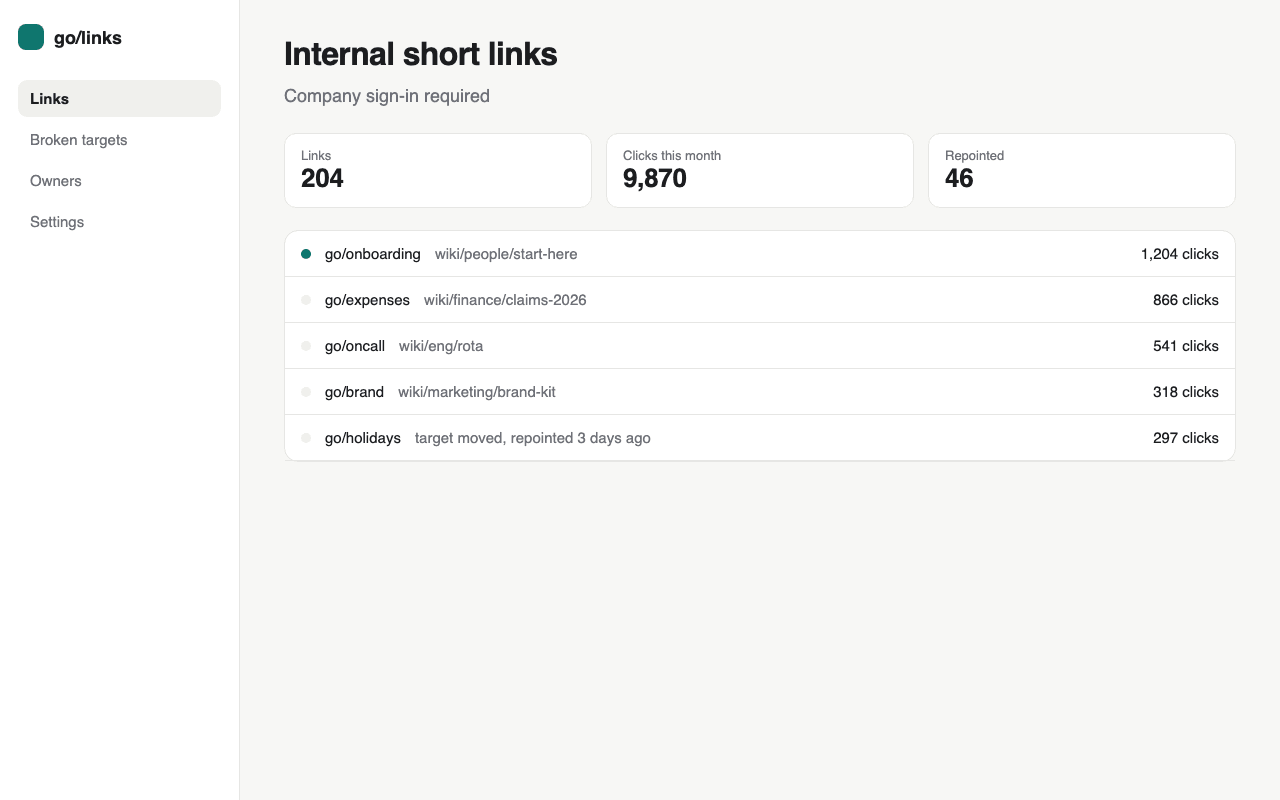Click the grey status dot beside go/oncall

pos(306,346)
